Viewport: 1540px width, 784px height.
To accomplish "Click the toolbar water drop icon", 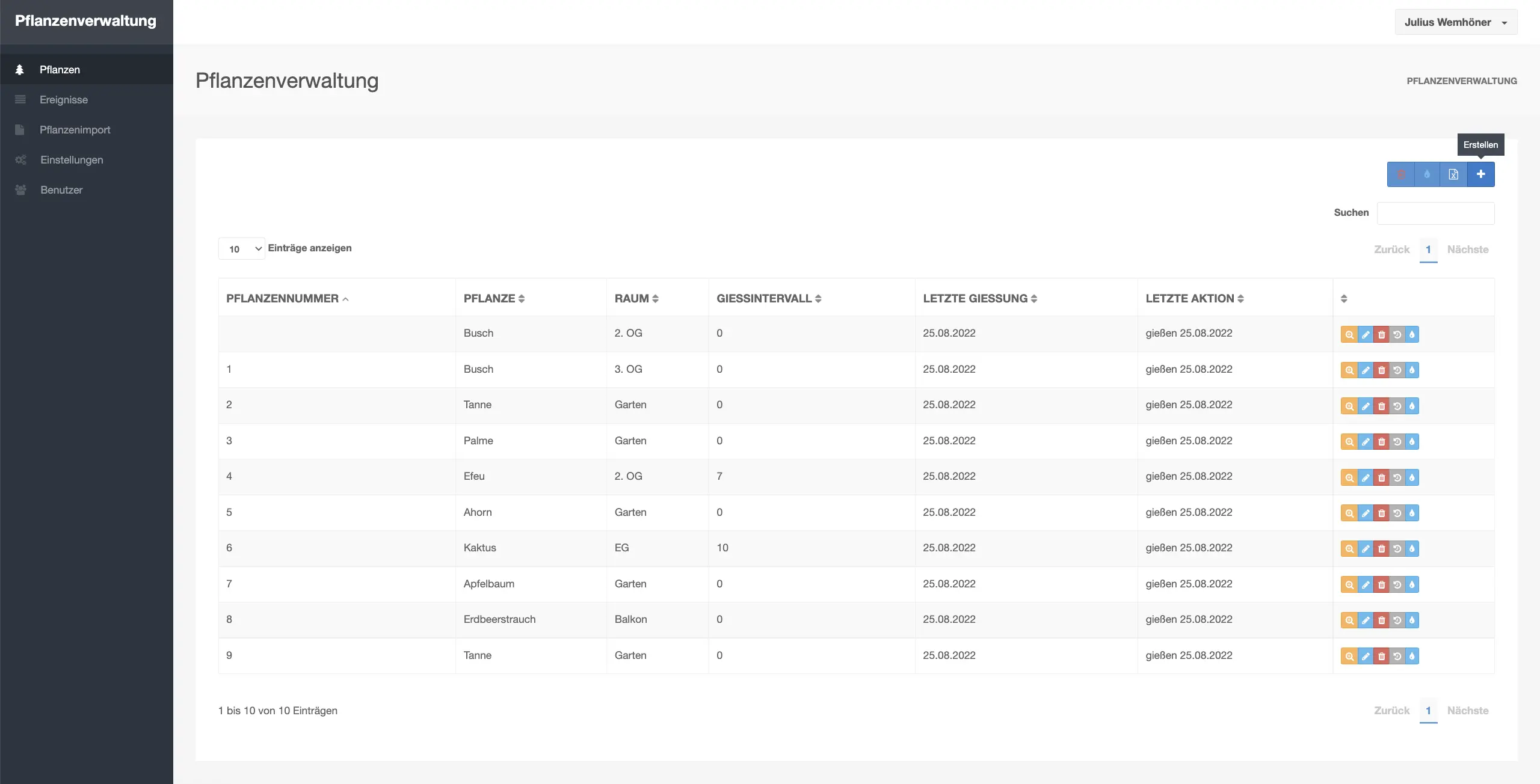I will 1427,174.
